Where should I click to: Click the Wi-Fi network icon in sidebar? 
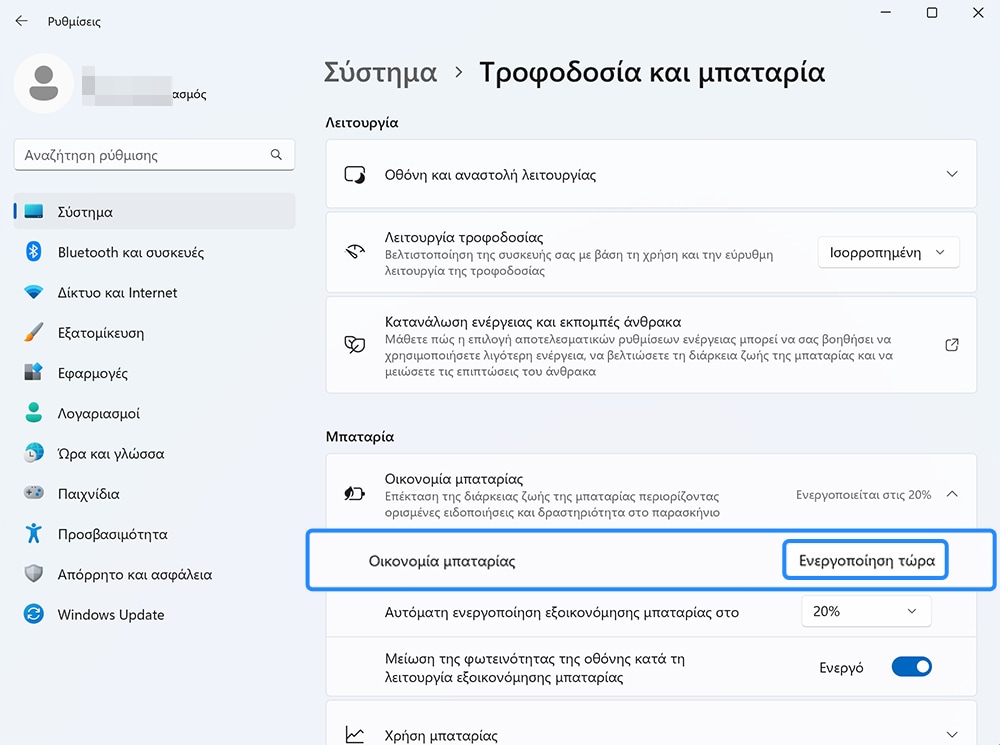click(34, 292)
